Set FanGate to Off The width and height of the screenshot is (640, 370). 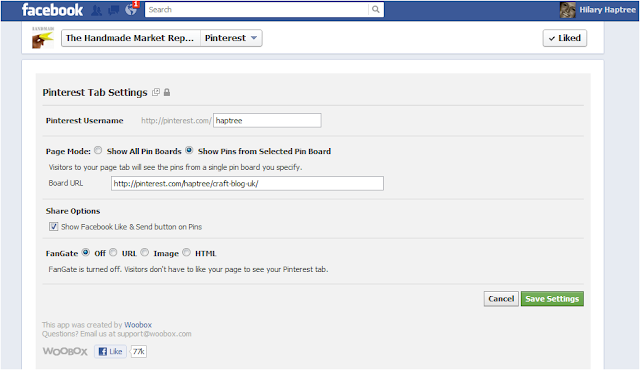tap(85, 253)
